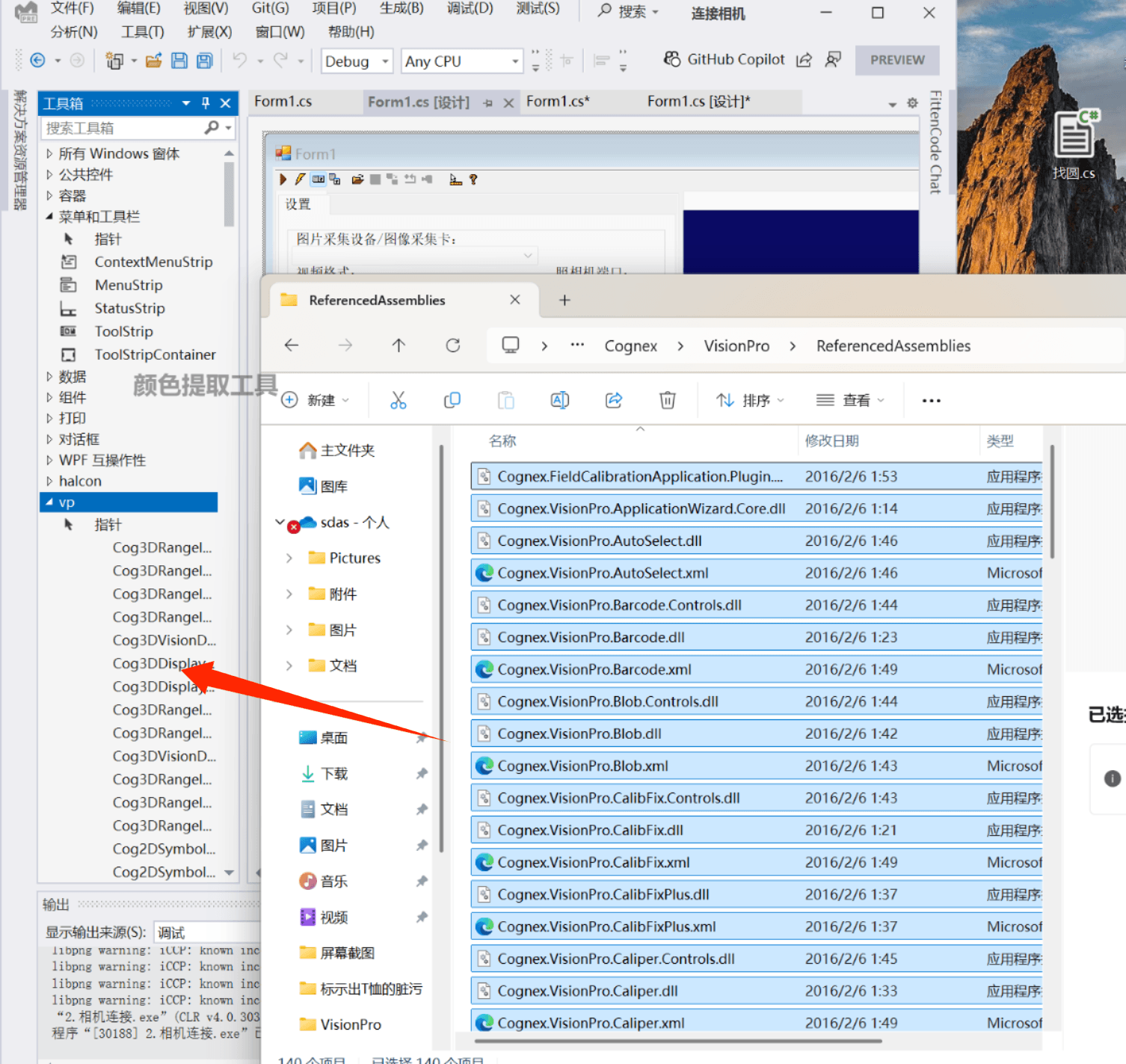Click the Explorer up-directory arrow

point(399,345)
